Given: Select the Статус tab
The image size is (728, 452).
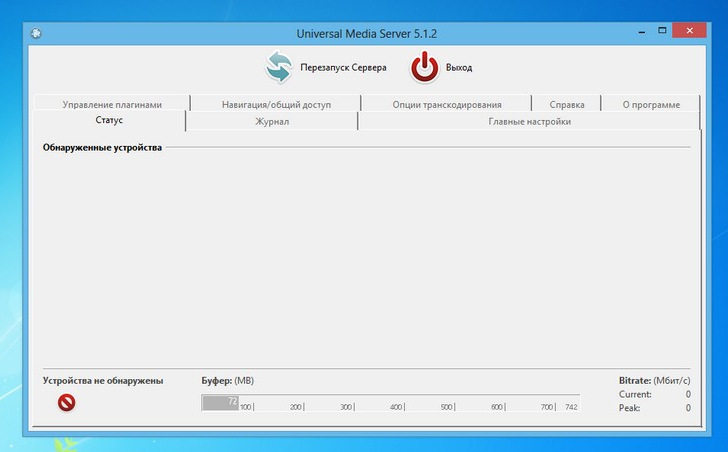Looking at the screenshot, I should tap(109, 120).
